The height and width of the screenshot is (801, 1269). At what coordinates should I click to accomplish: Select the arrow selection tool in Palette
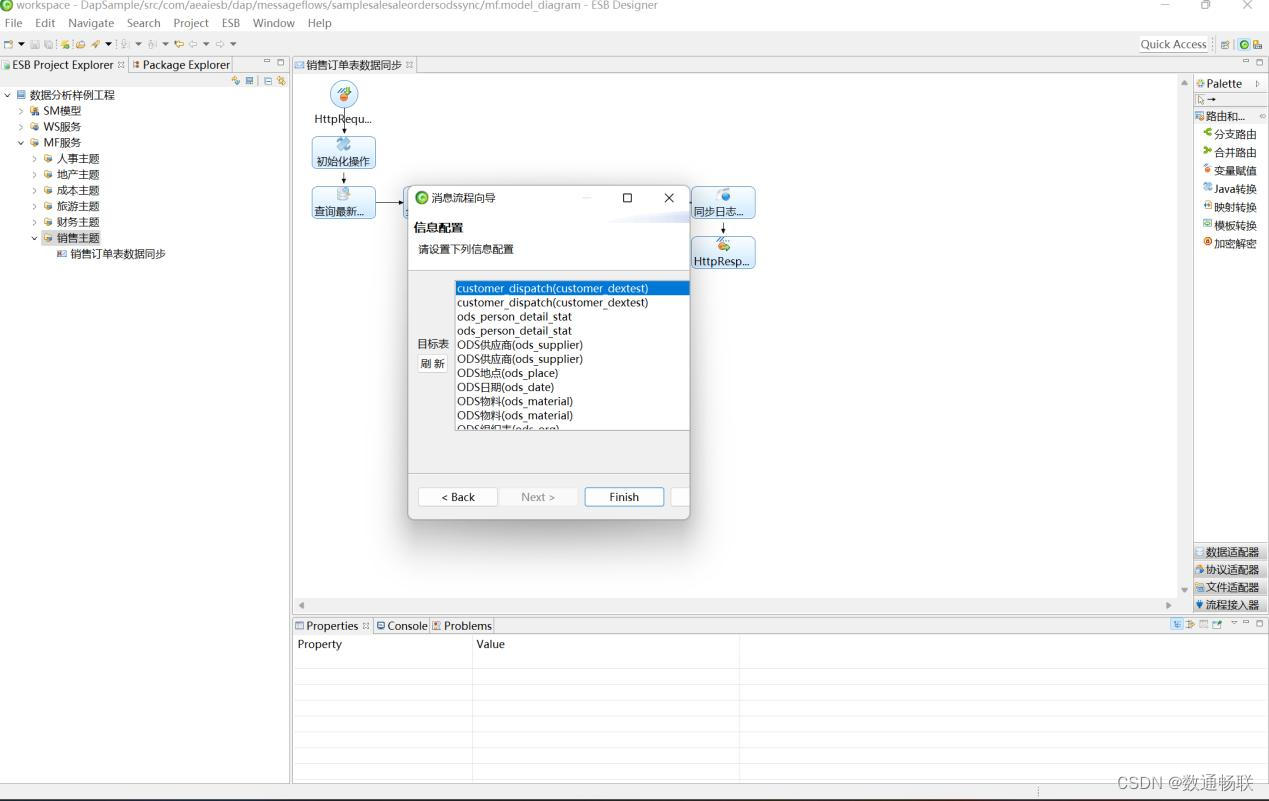pos(1201,100)
